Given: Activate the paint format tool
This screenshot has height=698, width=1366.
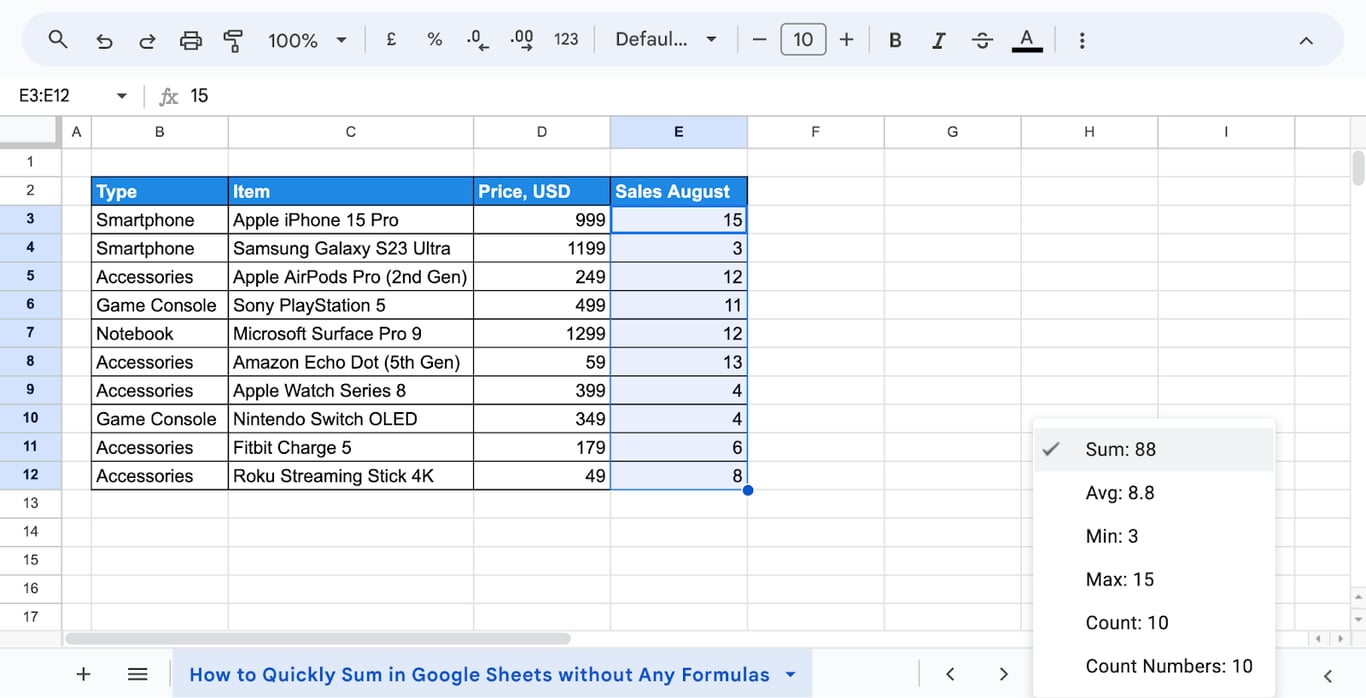Looking at the screenshot, I should [233, 40].
